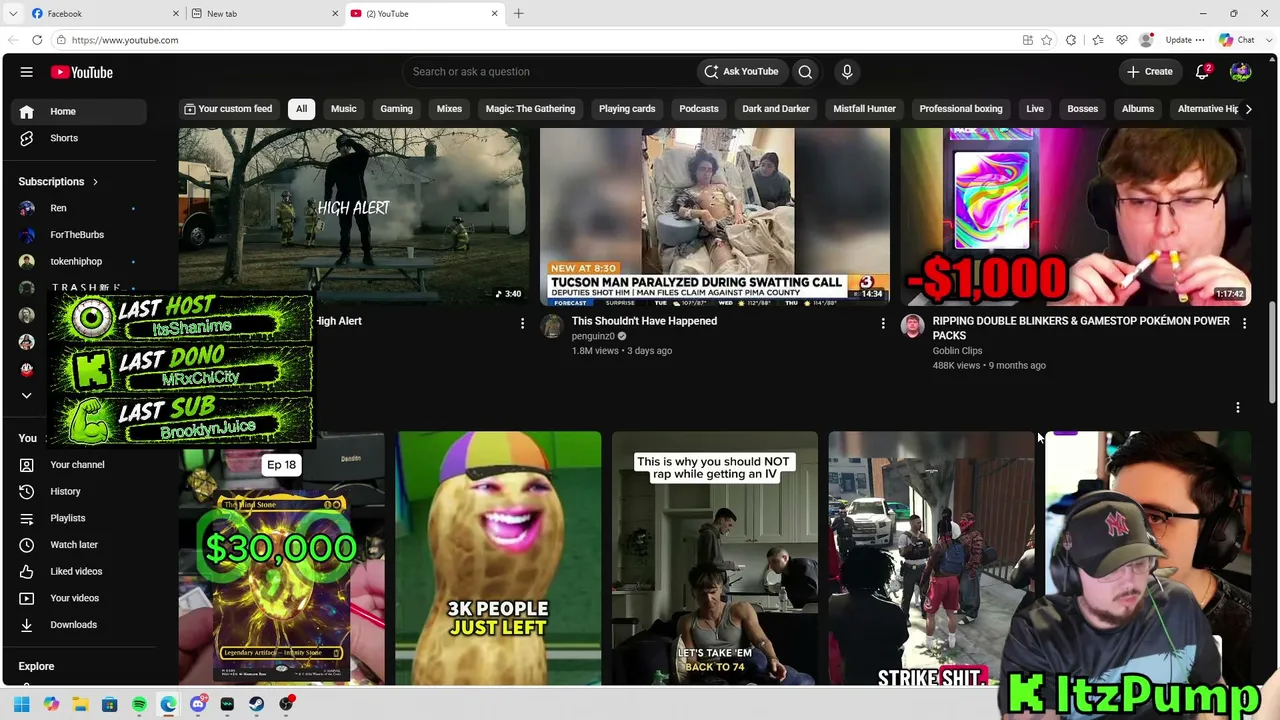Click the Goblin Clips channel avatar
This screenshot has width=1280, height=720.
tap(913, 326)
